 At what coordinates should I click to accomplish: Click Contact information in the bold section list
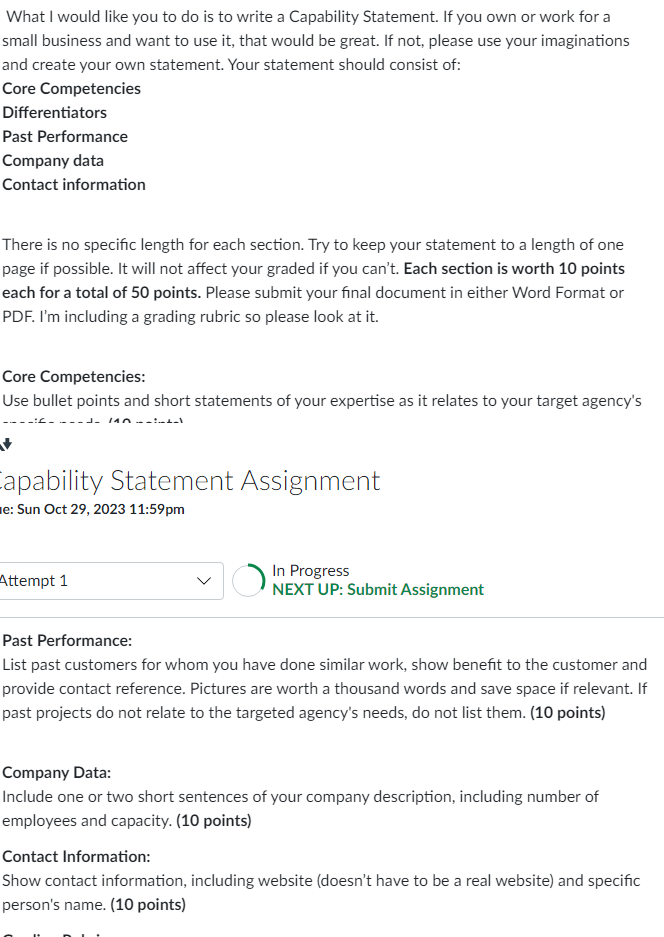pyautogui.click(x=74, y=184)
